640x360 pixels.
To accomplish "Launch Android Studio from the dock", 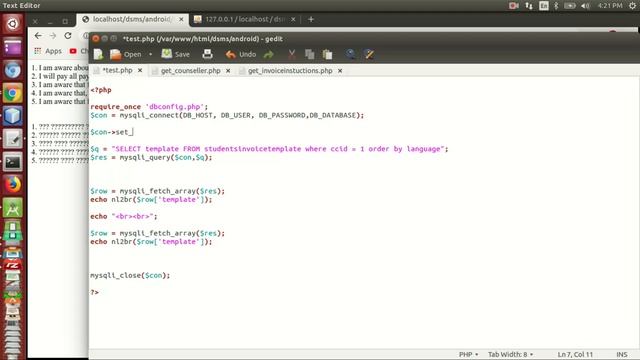I will [x=13, y=208].
